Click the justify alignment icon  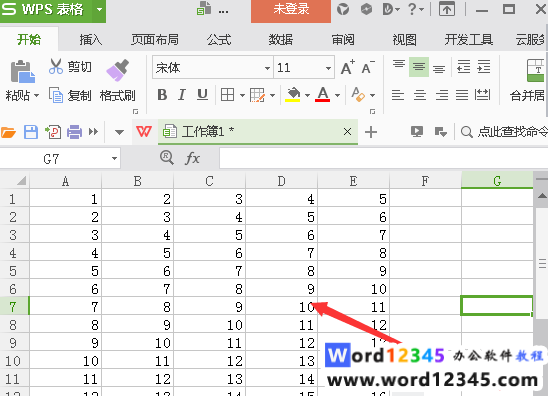pos(462,95)
